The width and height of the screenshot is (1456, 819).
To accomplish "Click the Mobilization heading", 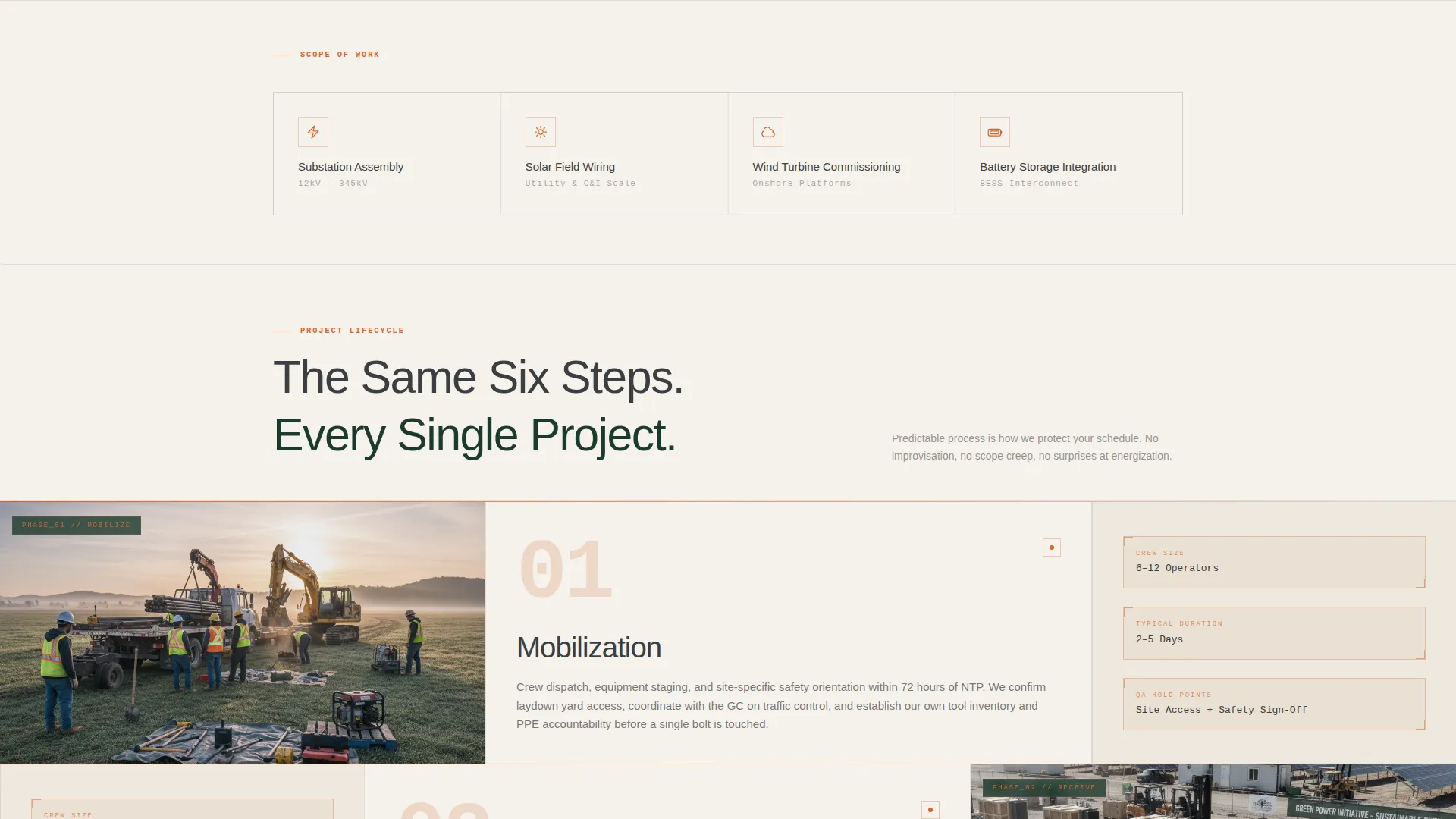I will 589,648.
